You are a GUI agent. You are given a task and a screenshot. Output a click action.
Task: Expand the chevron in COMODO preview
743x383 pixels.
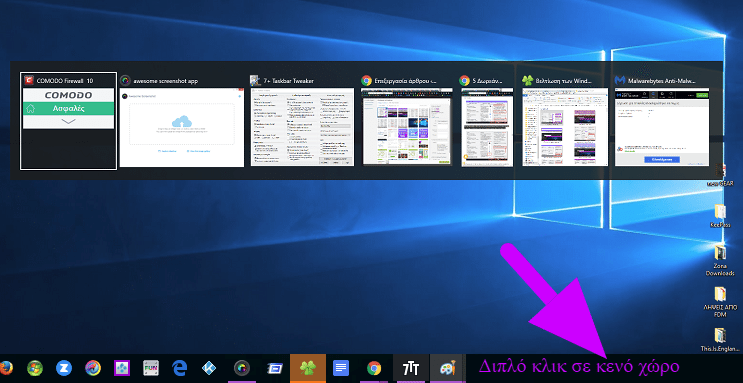[69, 122]
